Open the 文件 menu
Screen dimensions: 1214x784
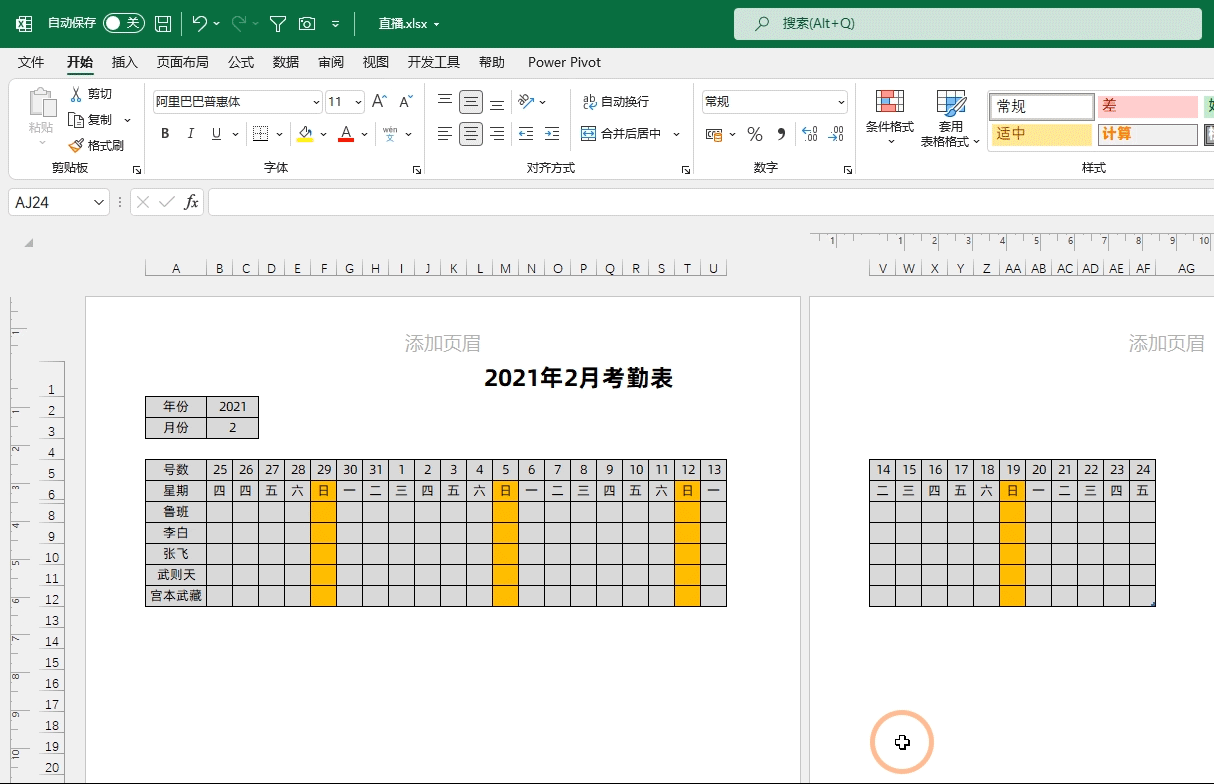[31, 62]
